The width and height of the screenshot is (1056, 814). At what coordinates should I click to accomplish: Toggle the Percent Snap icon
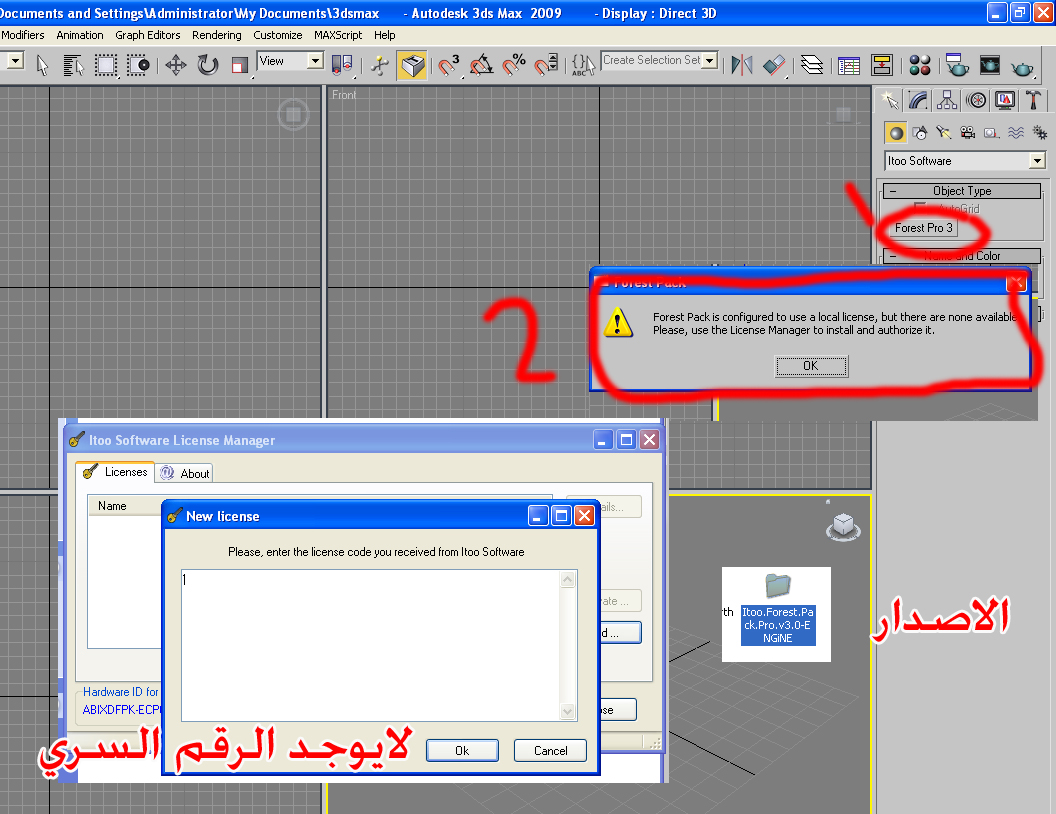click(514, 65)
